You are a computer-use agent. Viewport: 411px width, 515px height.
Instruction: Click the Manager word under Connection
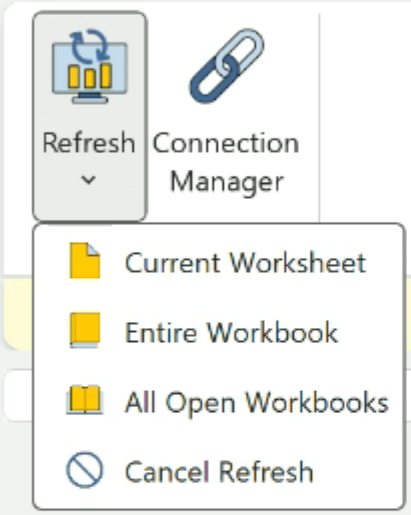point(227,182)
